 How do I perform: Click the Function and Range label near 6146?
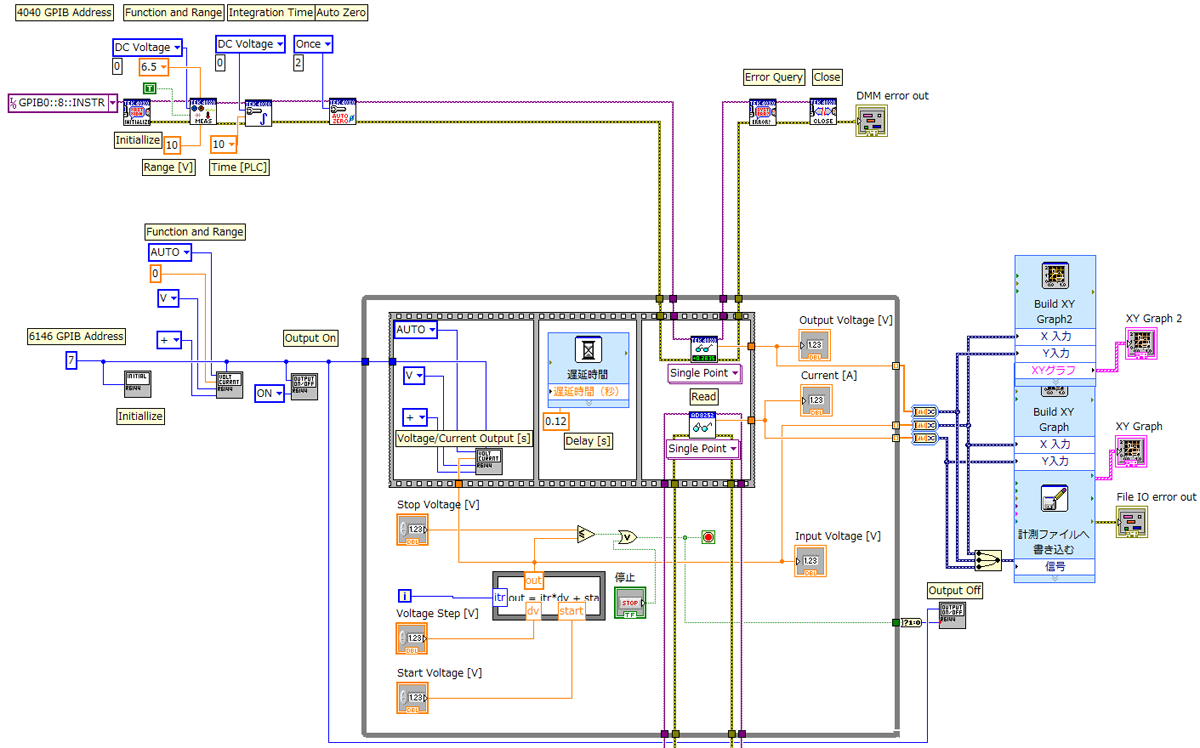pos(195,232)
